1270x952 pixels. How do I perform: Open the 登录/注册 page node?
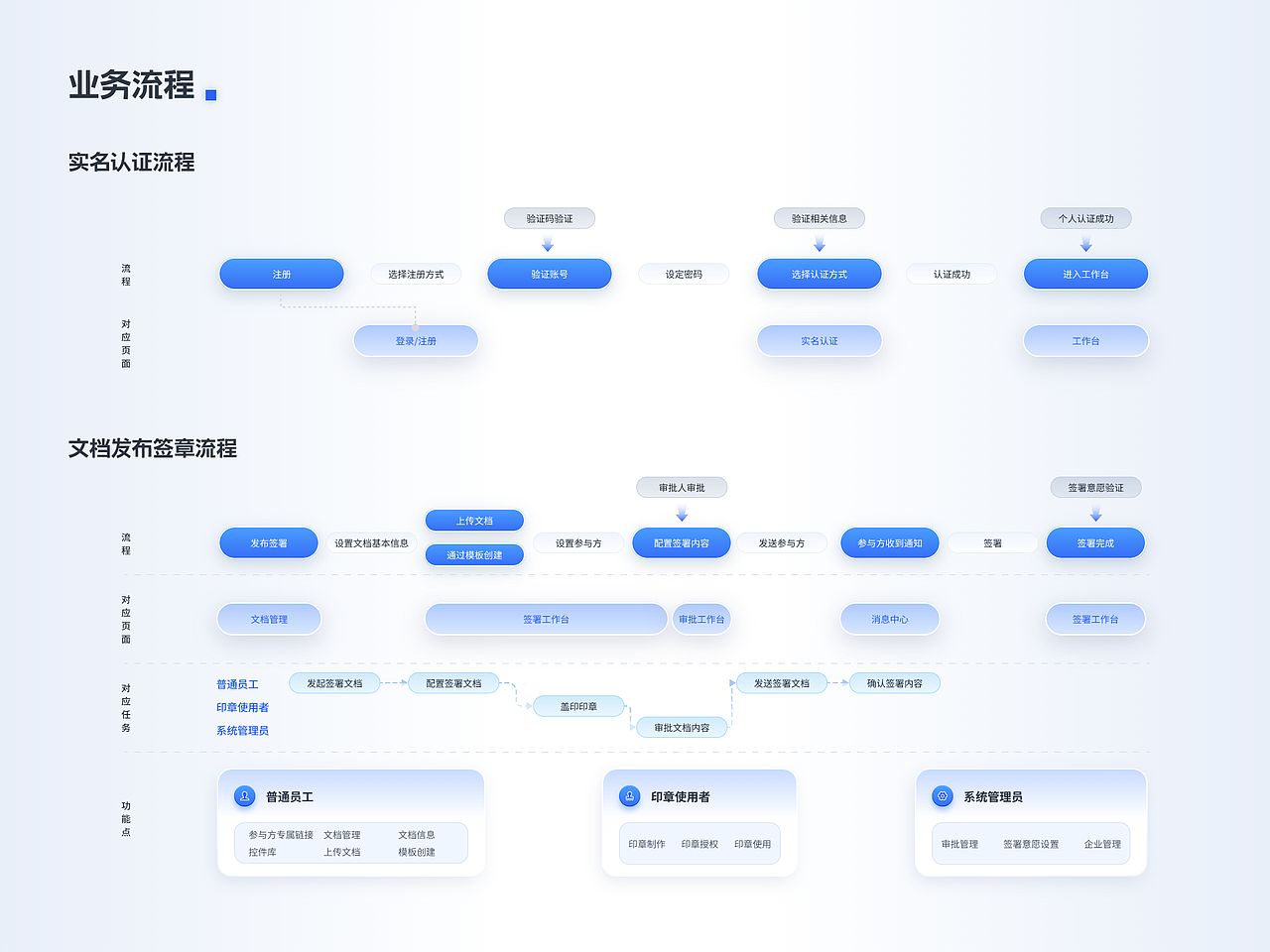415,340
